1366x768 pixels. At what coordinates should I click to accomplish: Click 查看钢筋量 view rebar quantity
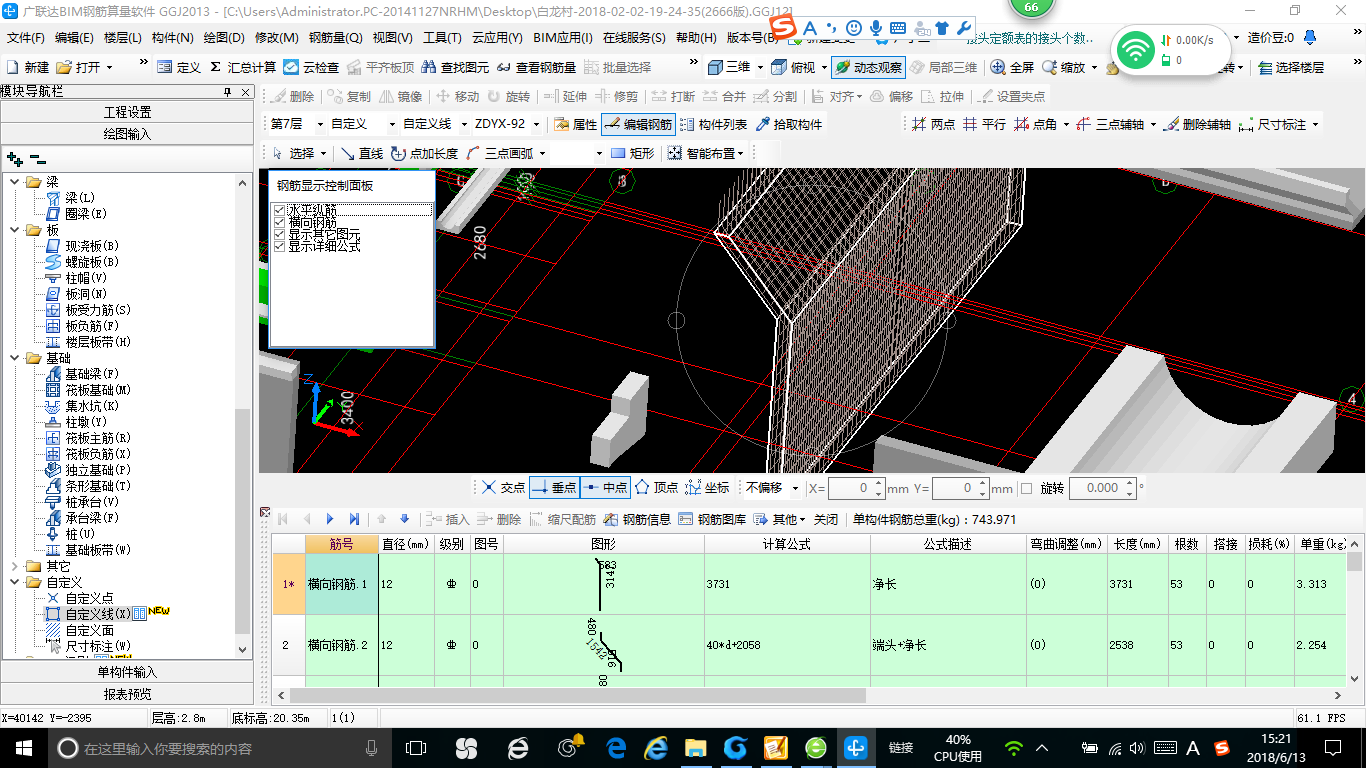click(x=536, y=68)
